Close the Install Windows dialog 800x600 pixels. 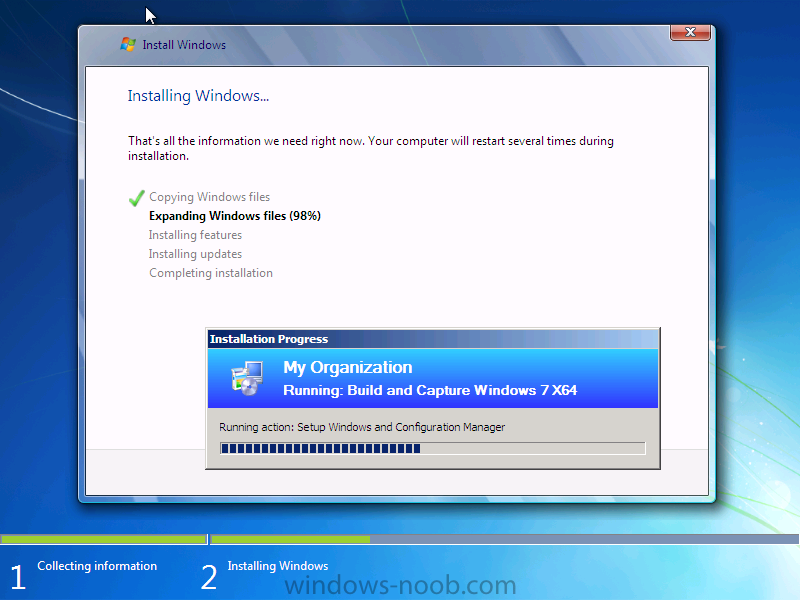690,32
